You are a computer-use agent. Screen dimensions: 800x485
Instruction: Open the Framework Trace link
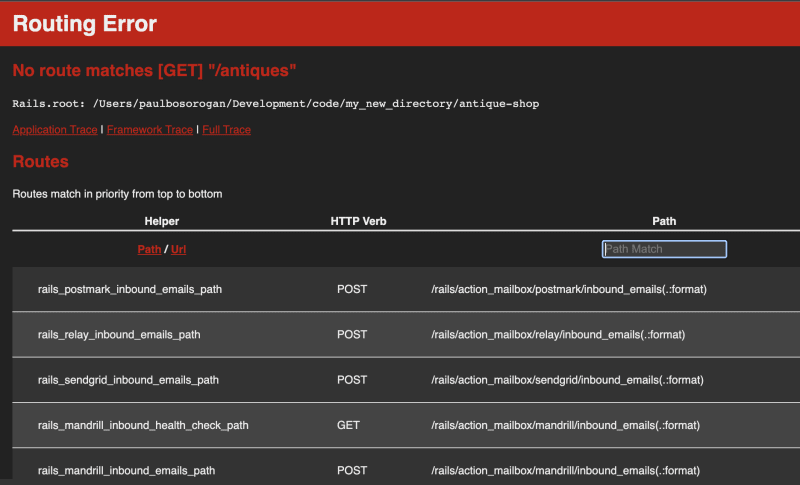tap(149, 130)
